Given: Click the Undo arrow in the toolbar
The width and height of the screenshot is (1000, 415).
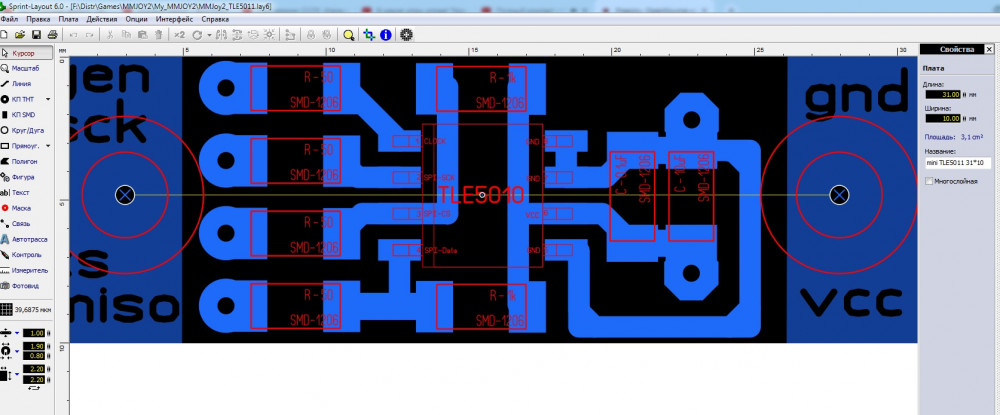Looking at the screenshot, I should tap(73, 35).
